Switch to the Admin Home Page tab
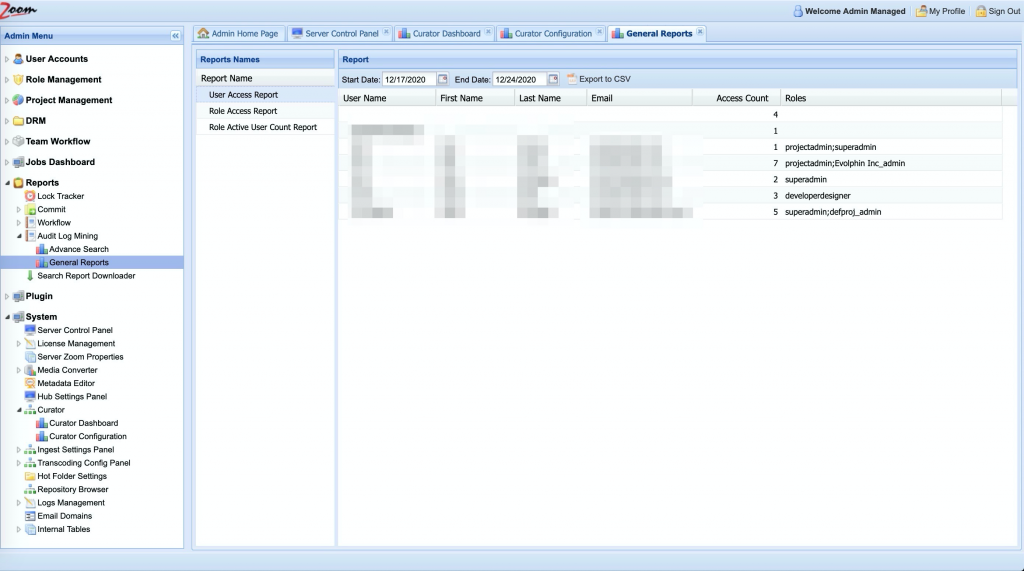The height and width of the screenshot is (571, 1024). click(x=238, y=33)
